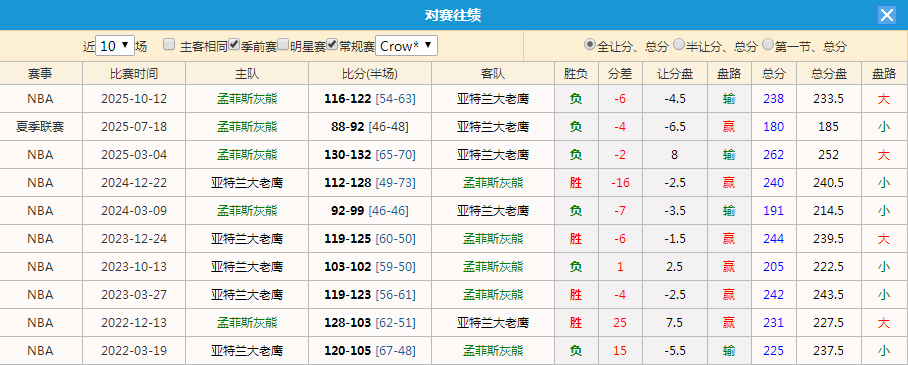The height and width of the screenshot is (365, 908).
Task: Click the 胜负 column header
Action: point(576,74)
